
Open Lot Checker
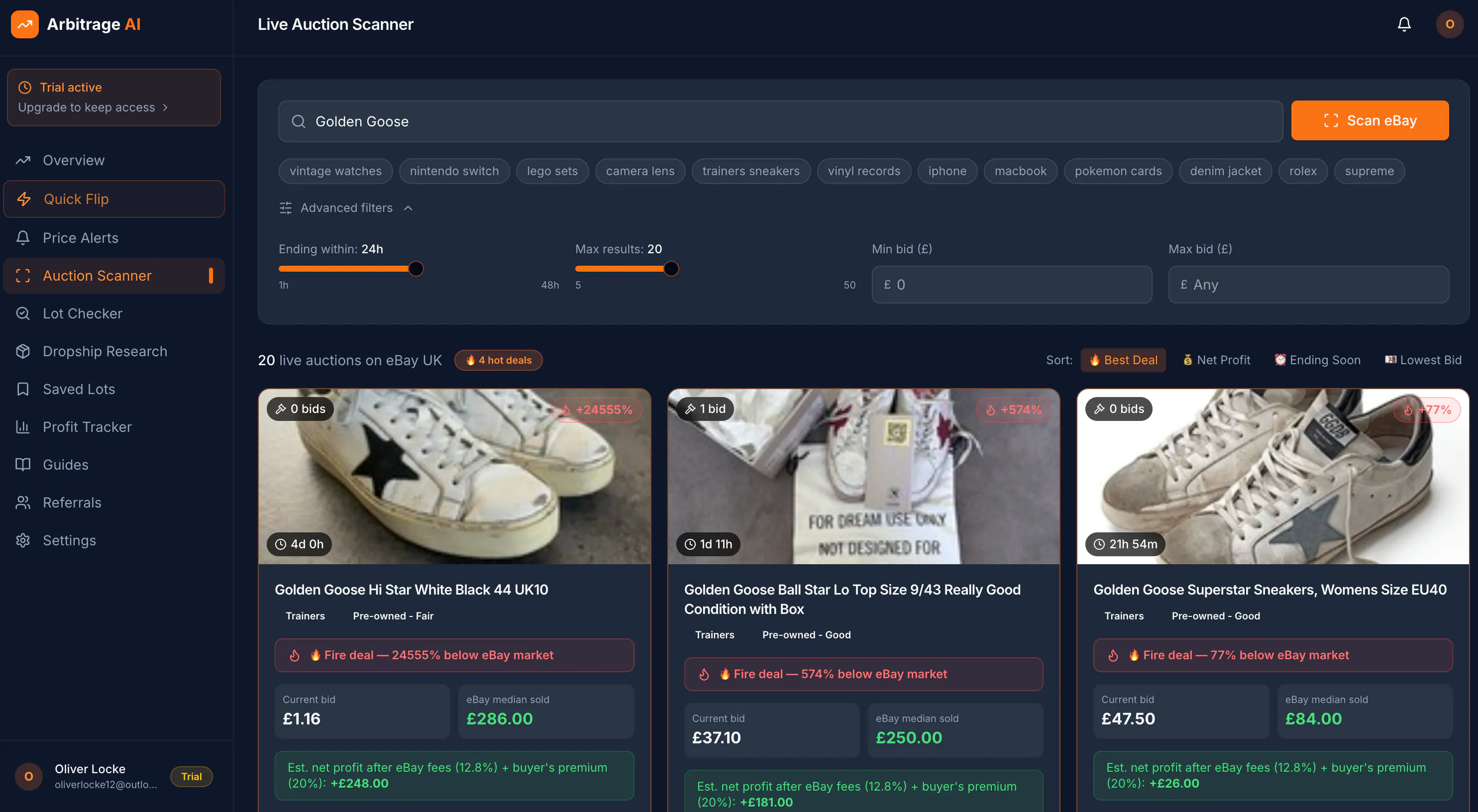point(113,313)
